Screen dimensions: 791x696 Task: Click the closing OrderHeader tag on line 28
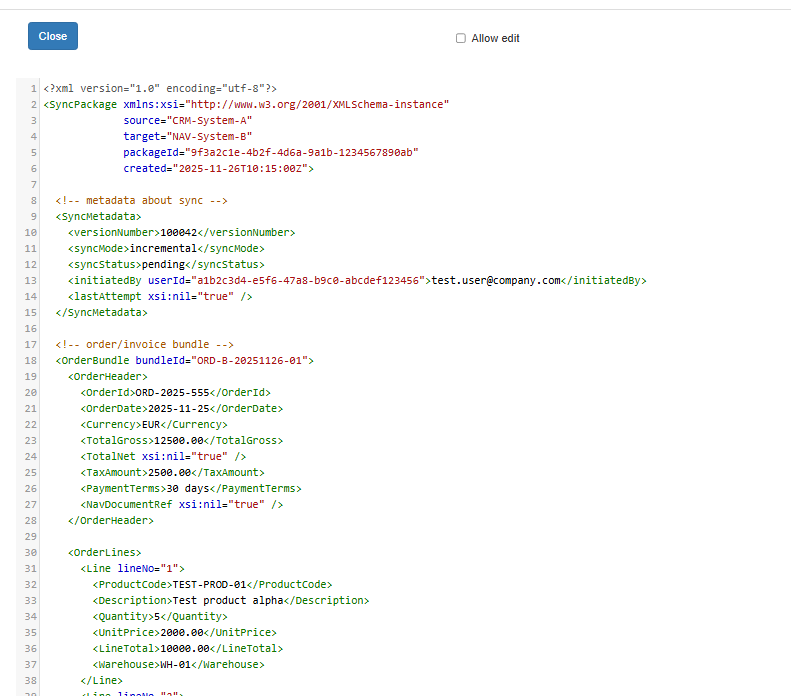point(111,520)
